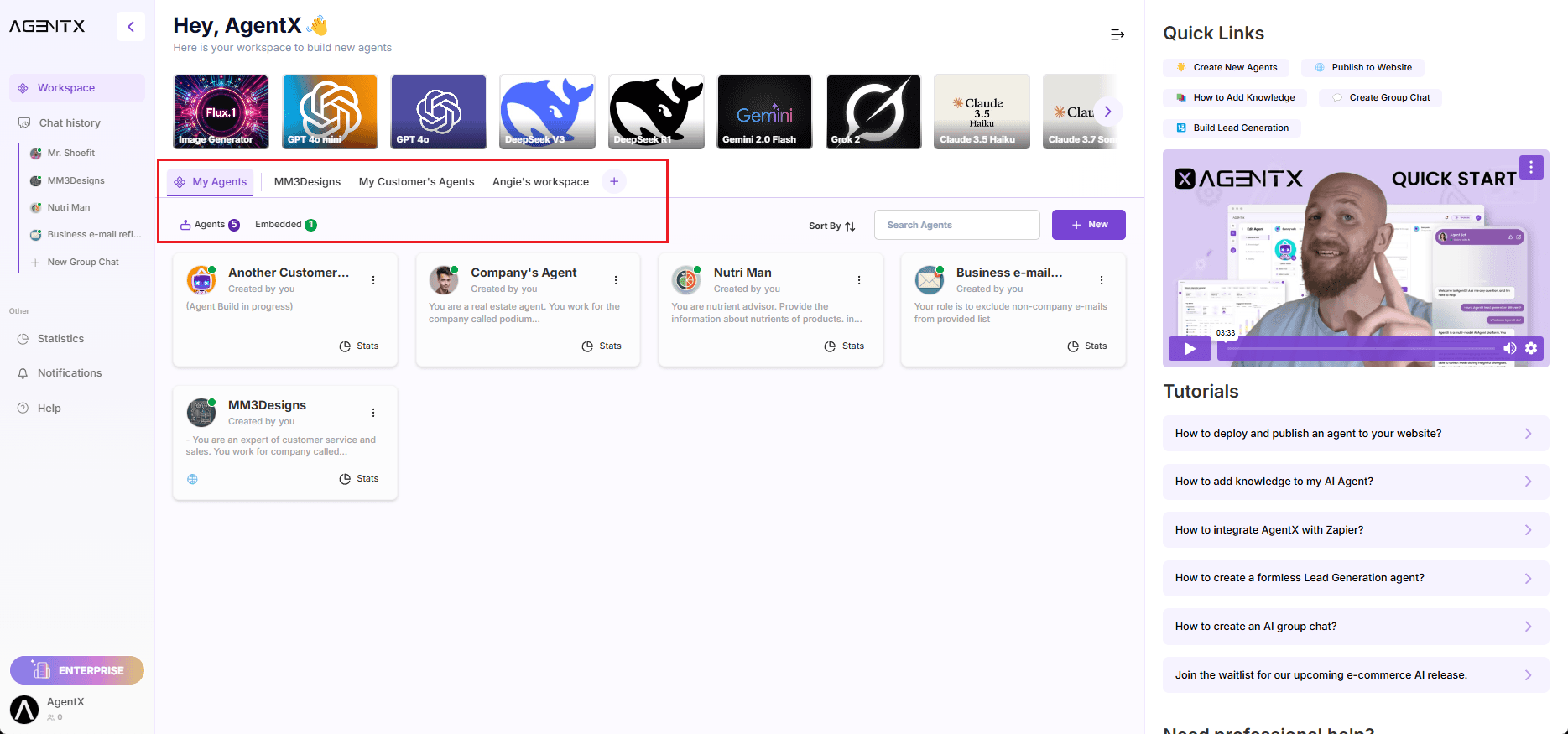Open options menu for MM3Designs agent card
The width and height of the screenshot is (1568, 734).
click(x=373, y=413)
